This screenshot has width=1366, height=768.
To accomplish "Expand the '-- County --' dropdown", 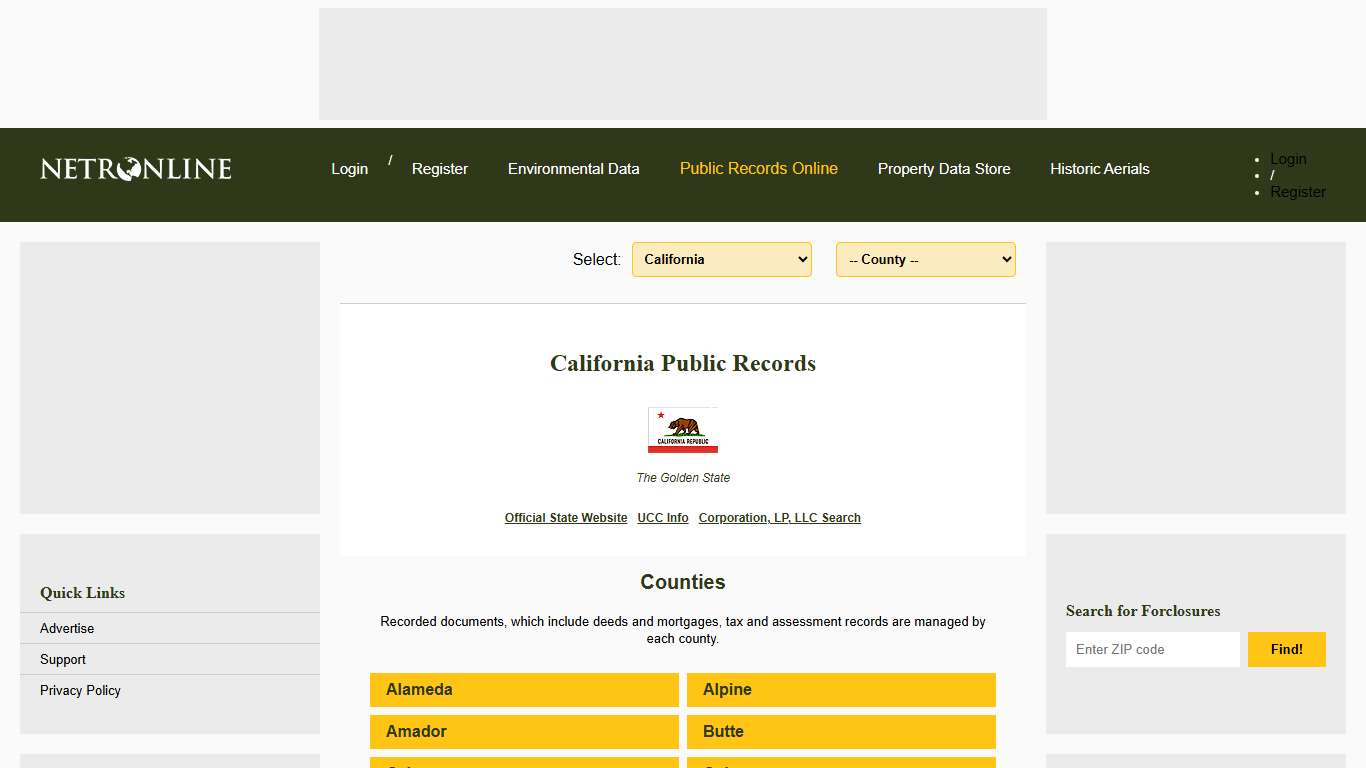I will [925, 259].
